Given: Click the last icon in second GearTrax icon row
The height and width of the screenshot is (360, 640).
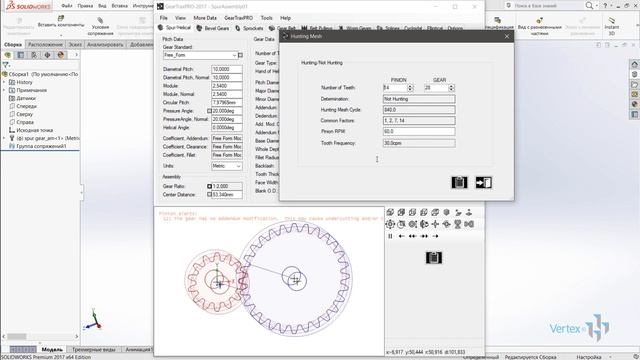Looking at the screenshot, I should click(x=469, y=224).
